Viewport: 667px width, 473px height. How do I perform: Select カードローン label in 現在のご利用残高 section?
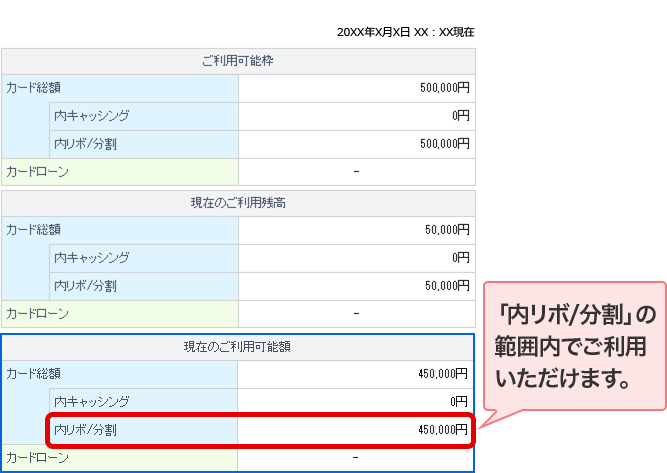click(x=38, y=314)
